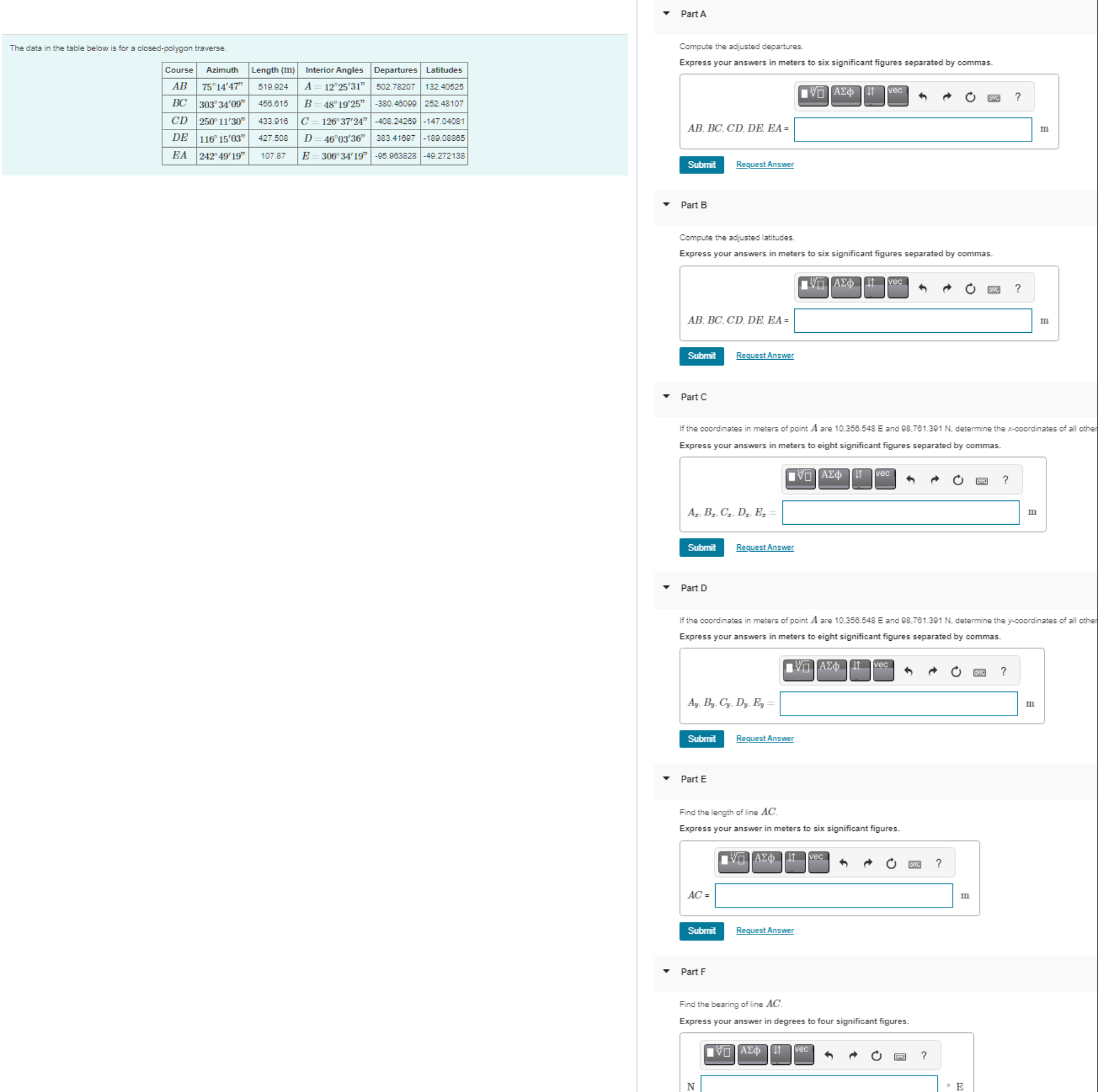This screenshot has height=1092, width=1098.
Task: Click the undo icon in Part C toolbar
Action: point(911,479)
